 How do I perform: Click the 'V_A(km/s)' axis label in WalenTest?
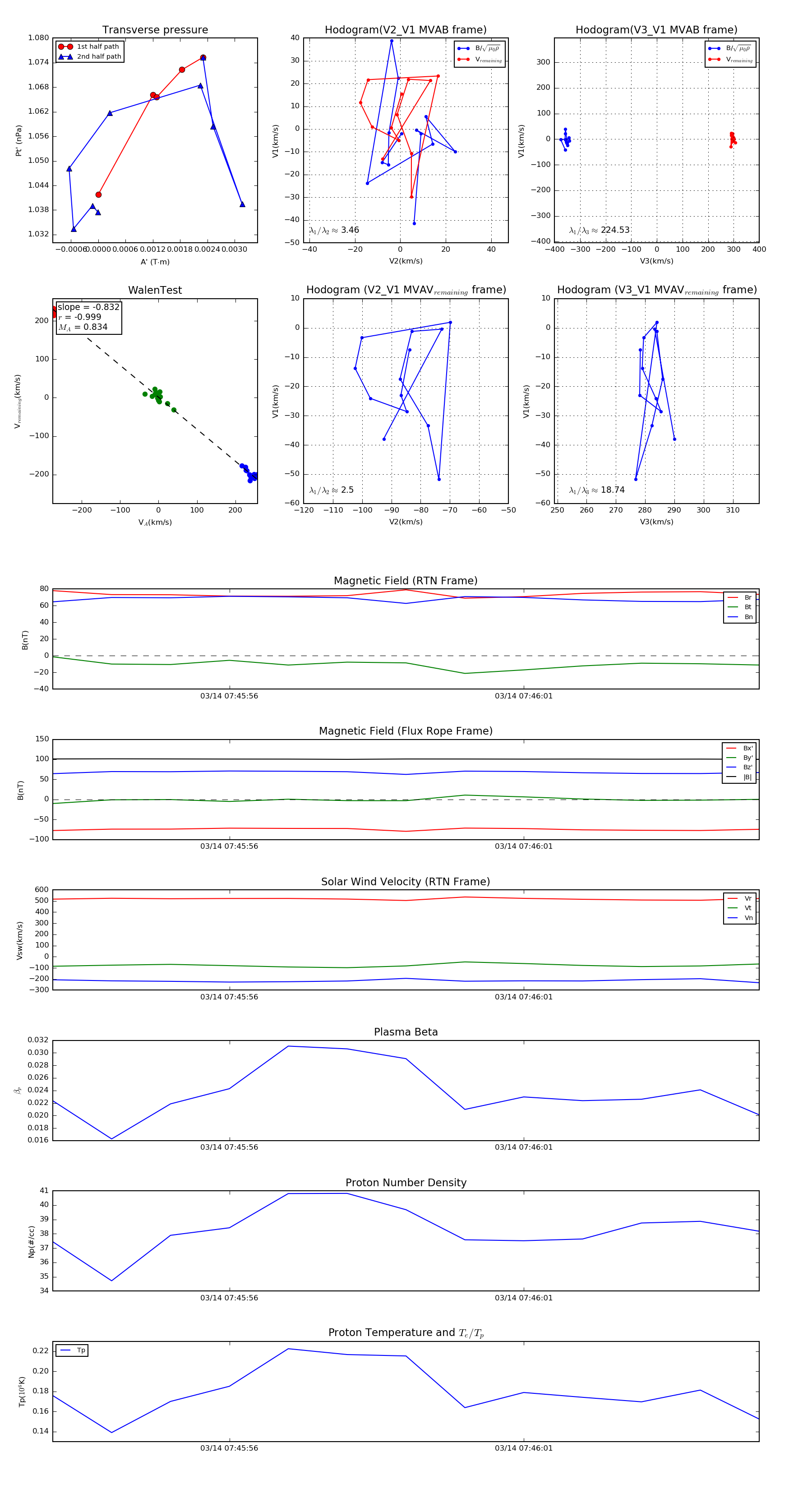click(x=155, y=523)
